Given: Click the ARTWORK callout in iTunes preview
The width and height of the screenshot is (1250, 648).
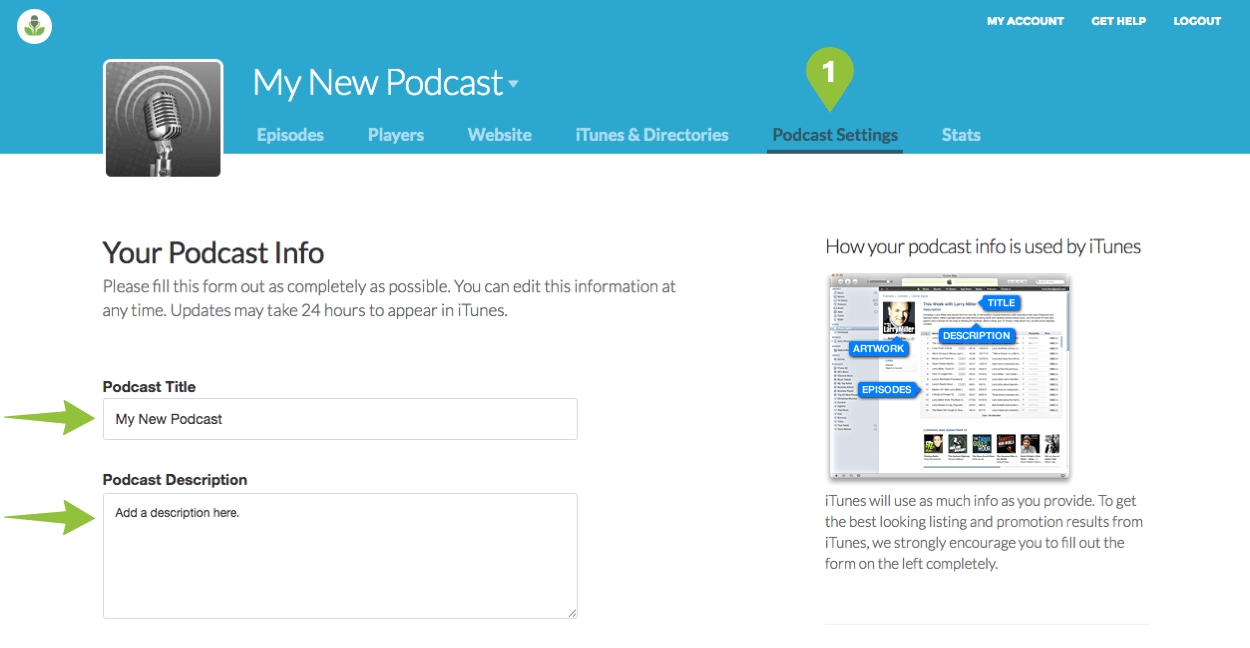Looking at the screenshot, I should tap(879, 349).
